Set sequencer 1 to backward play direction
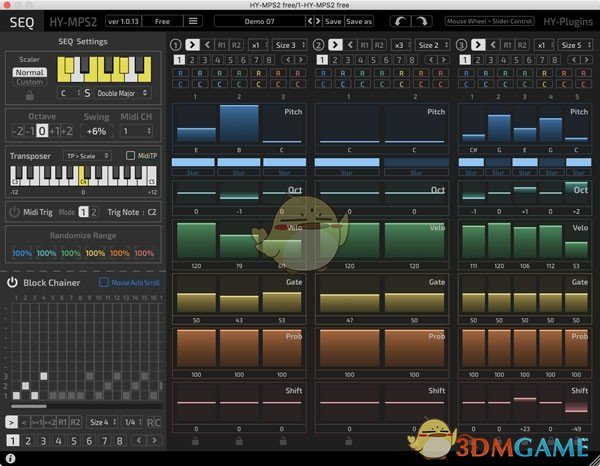 click(207, 45)
